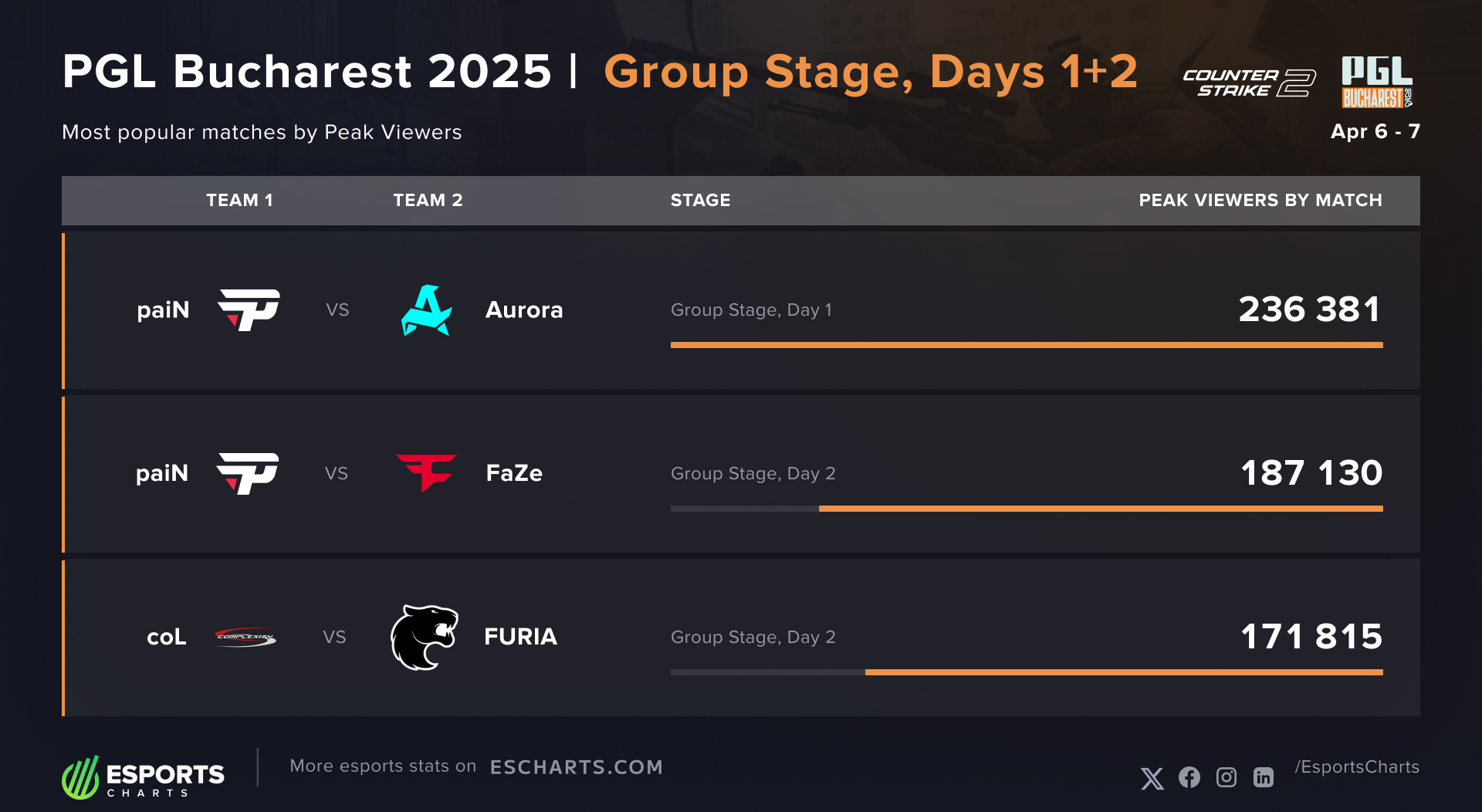Click the coL vs FURIA viewers bar
Image resolution: width=1482 pixels, height=812 pixels.
(x=1123, y=672)
